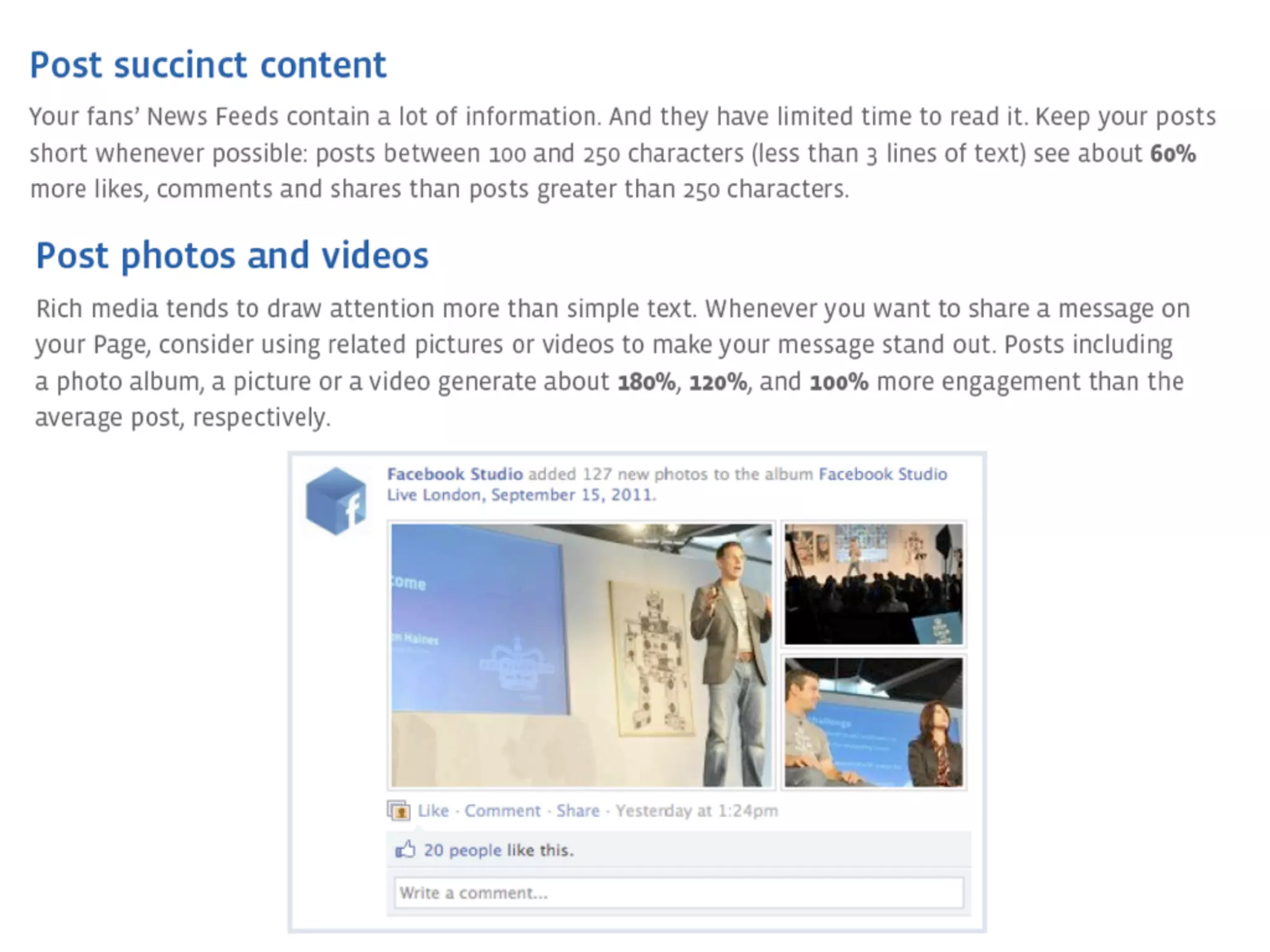Click the bold 60% figure in the text
The image size is (1270, 952).
coord(1173,154)
